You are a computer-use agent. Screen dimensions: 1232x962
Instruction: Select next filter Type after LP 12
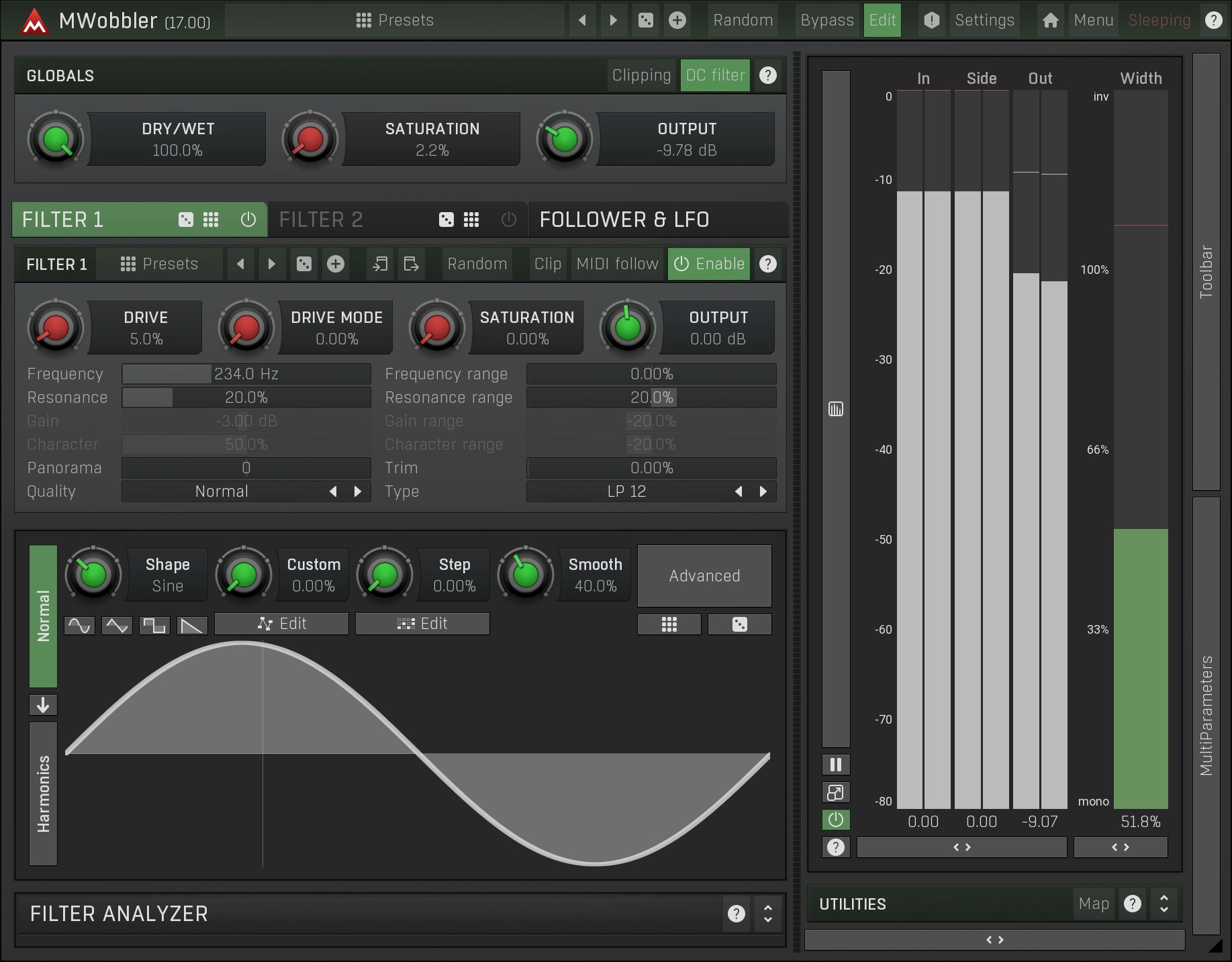(763, 491)
